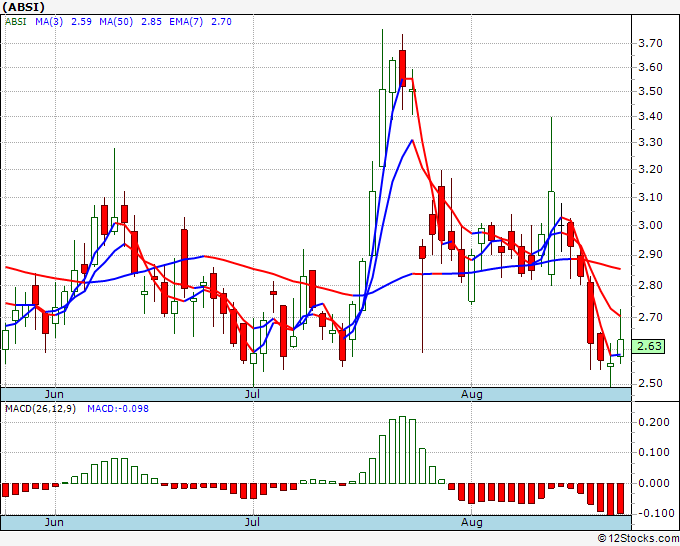The height and width of the screenshot is (546, 680).
Task: Click the MA(50) value 2.85
Action: coord(151,22)
